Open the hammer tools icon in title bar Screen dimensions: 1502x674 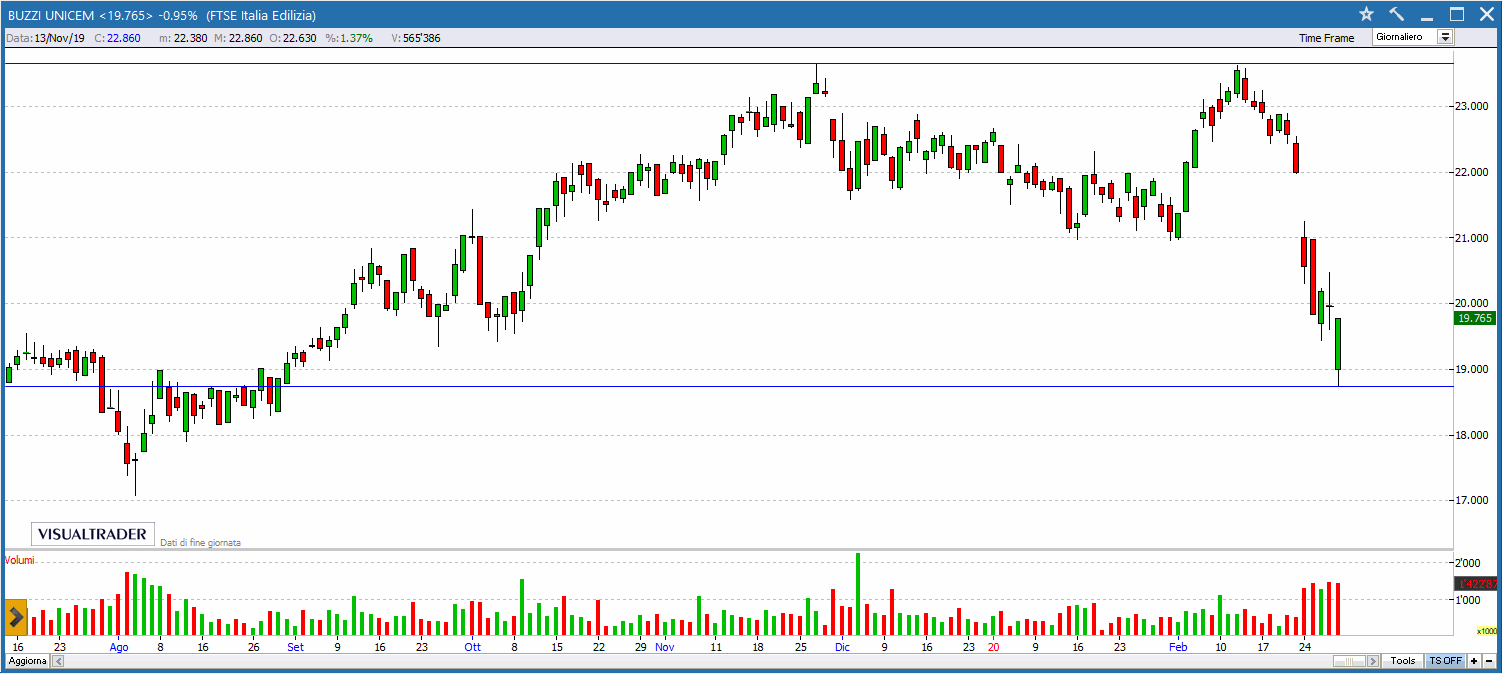[1397, 14]
